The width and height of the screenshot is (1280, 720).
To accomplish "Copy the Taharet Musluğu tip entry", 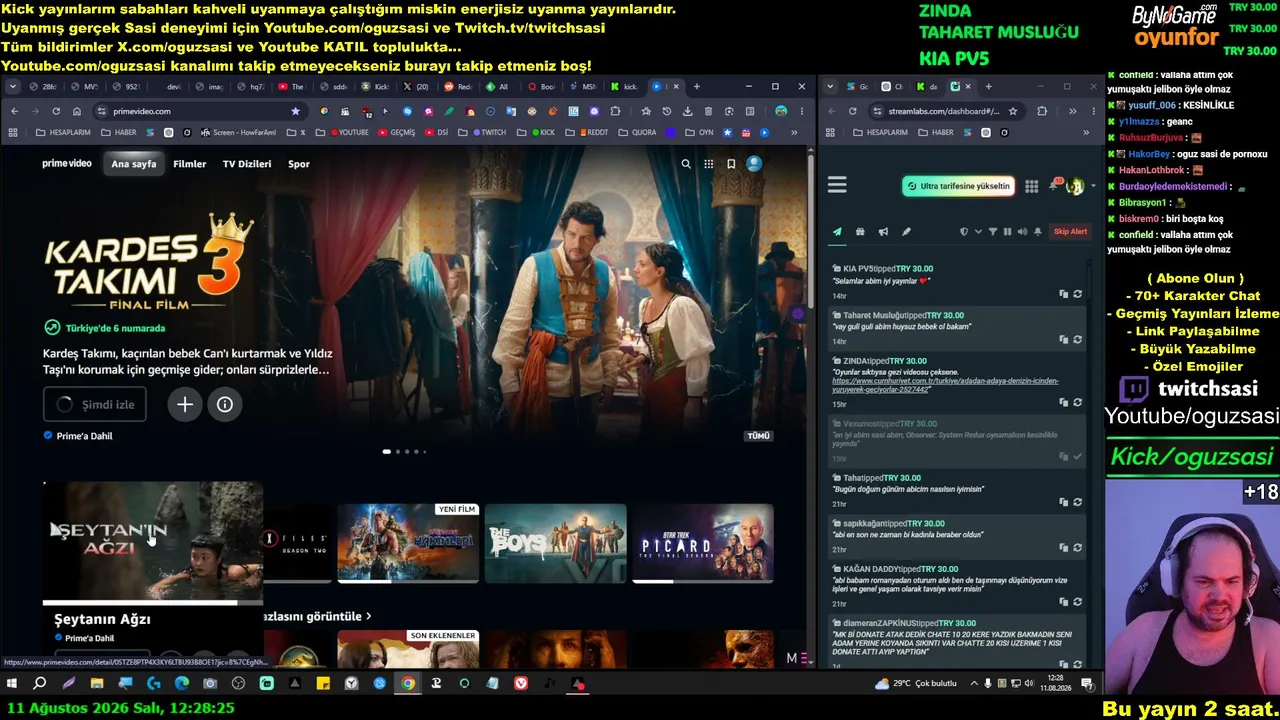I will tap(1064, 340).
